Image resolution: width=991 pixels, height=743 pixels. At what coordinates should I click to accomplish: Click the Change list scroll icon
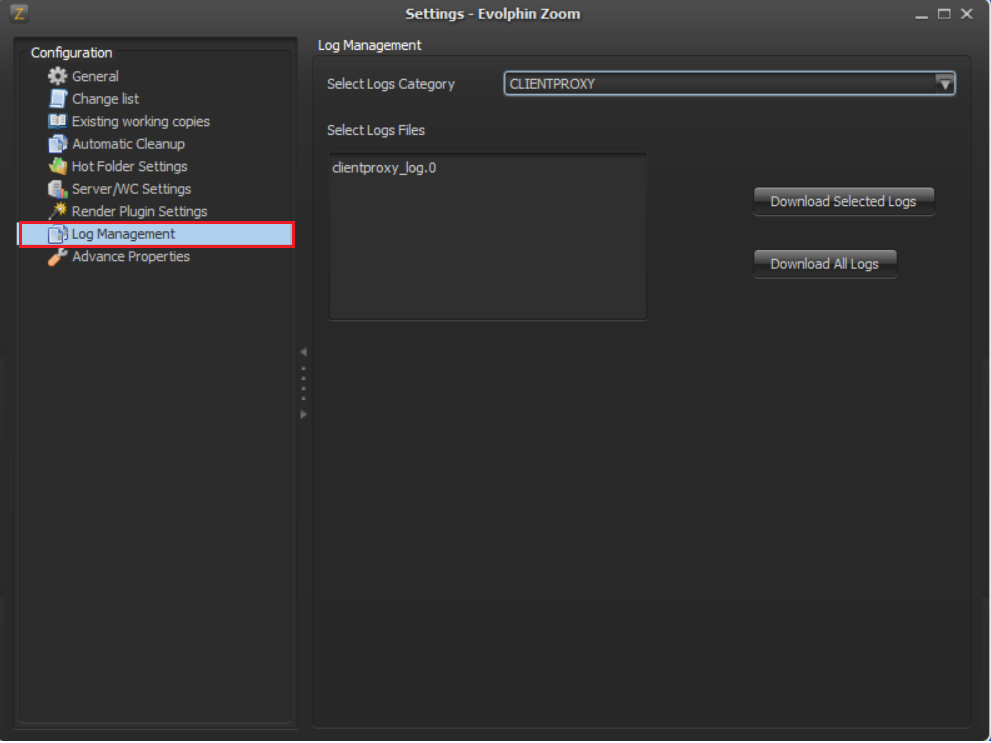pyautogui.click(x=57, y=99)
